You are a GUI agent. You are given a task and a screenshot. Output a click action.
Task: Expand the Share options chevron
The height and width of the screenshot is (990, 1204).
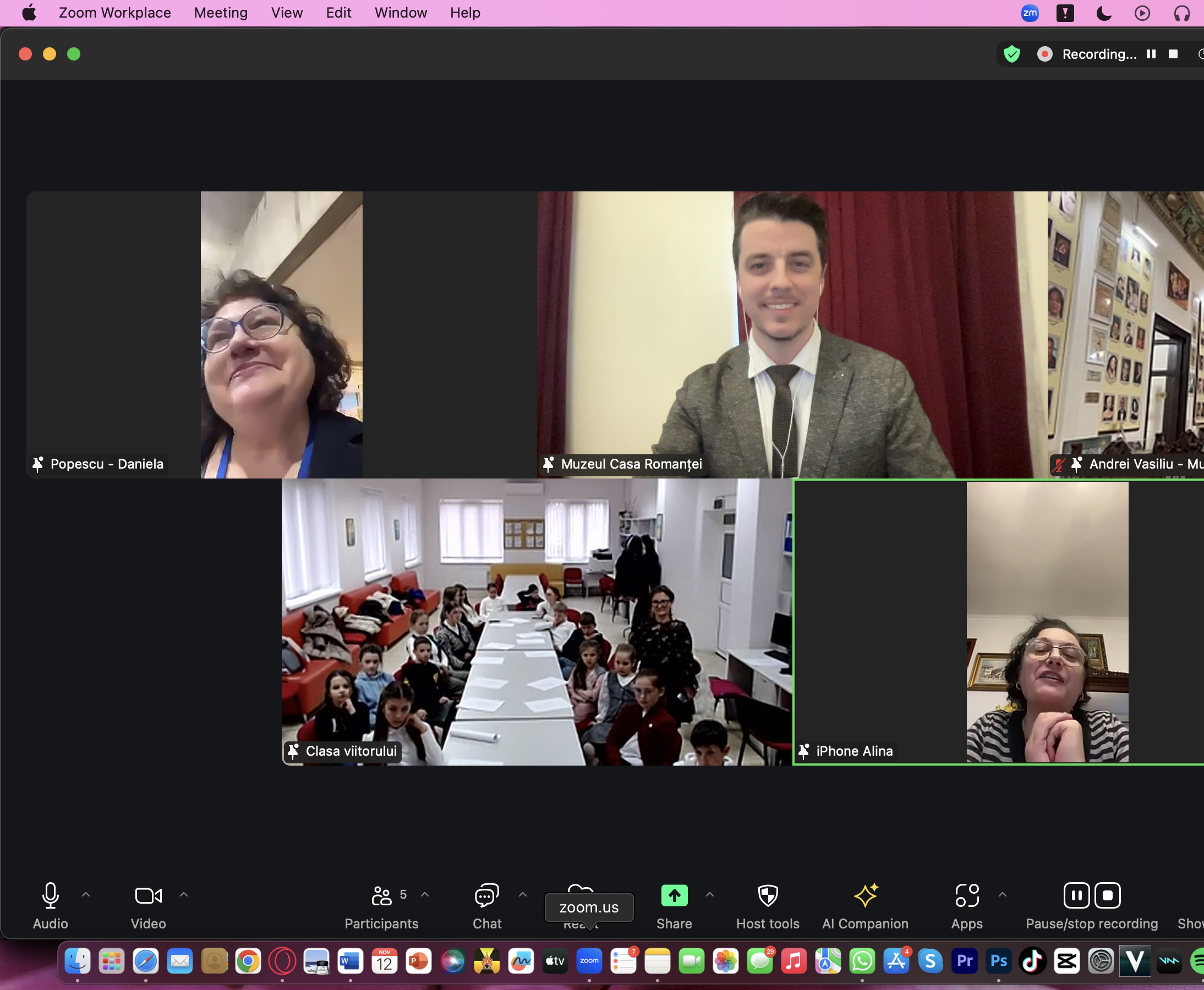(709, 895)
